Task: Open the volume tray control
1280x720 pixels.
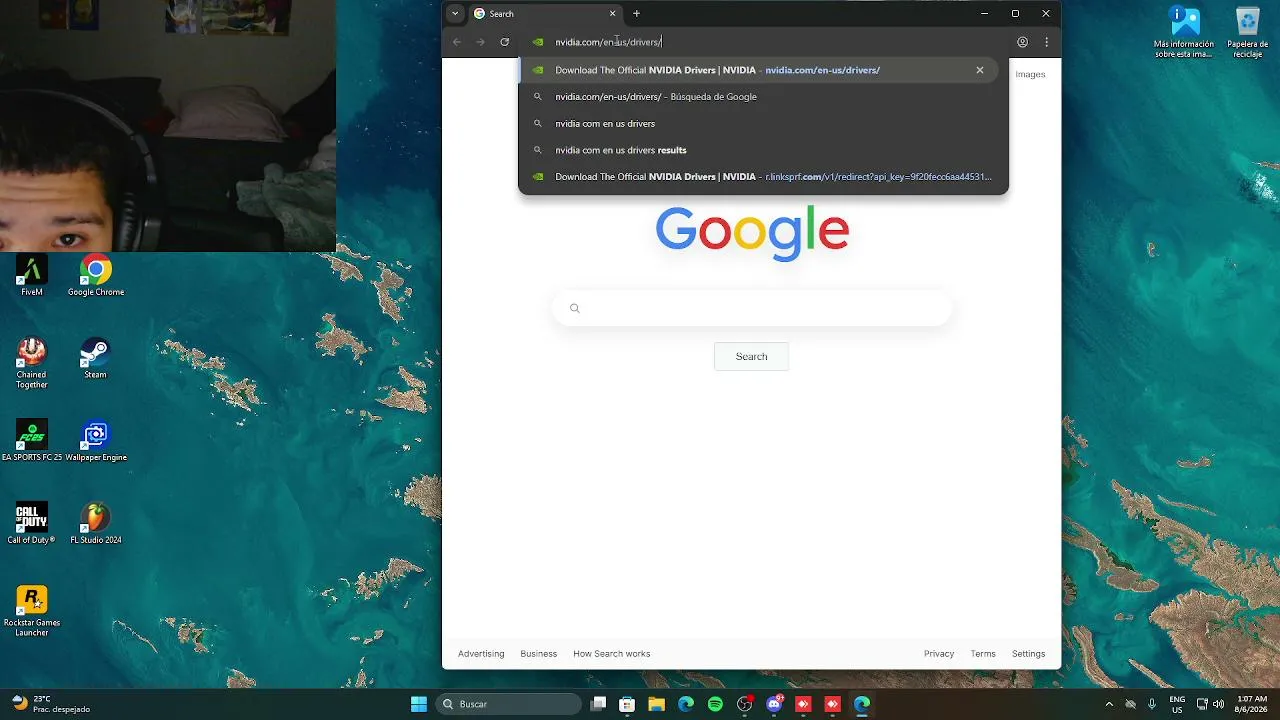Action: click(x=1221, y=704)
